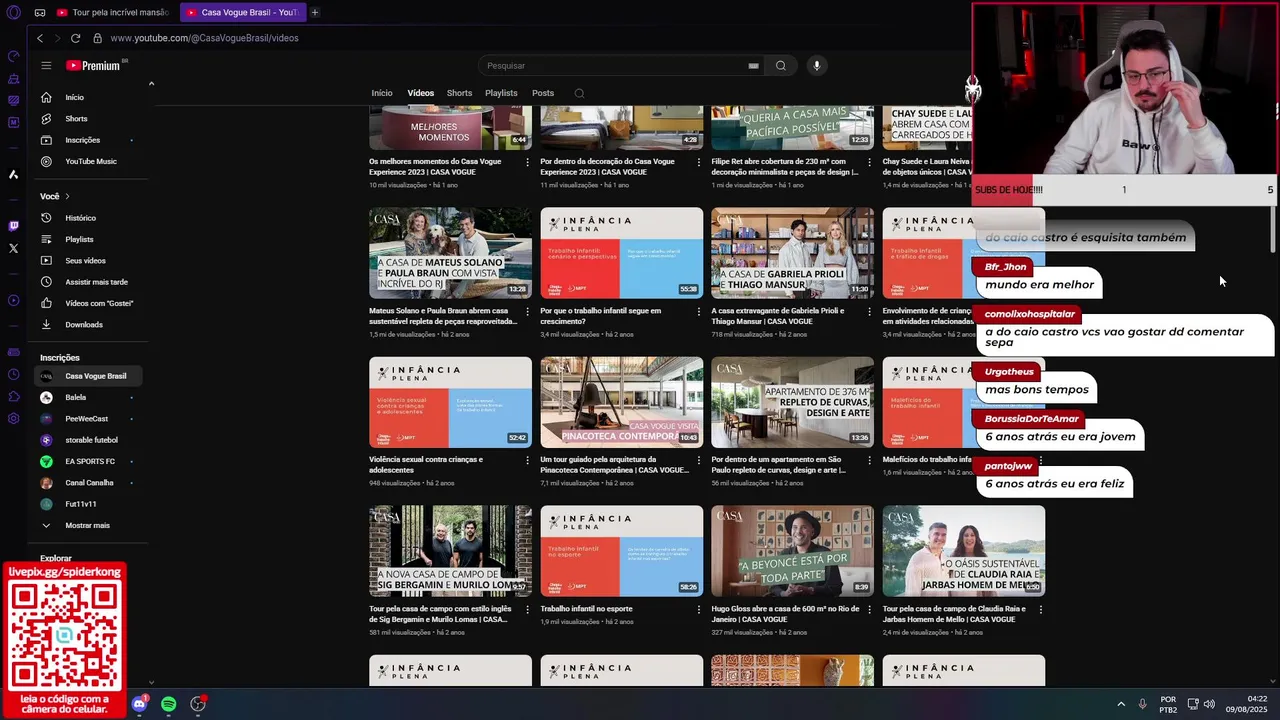This screenshot has width=1280, height=720.
Task: Click the browser address bar URL
Action: pyautogui.click(x=204, y=38)
